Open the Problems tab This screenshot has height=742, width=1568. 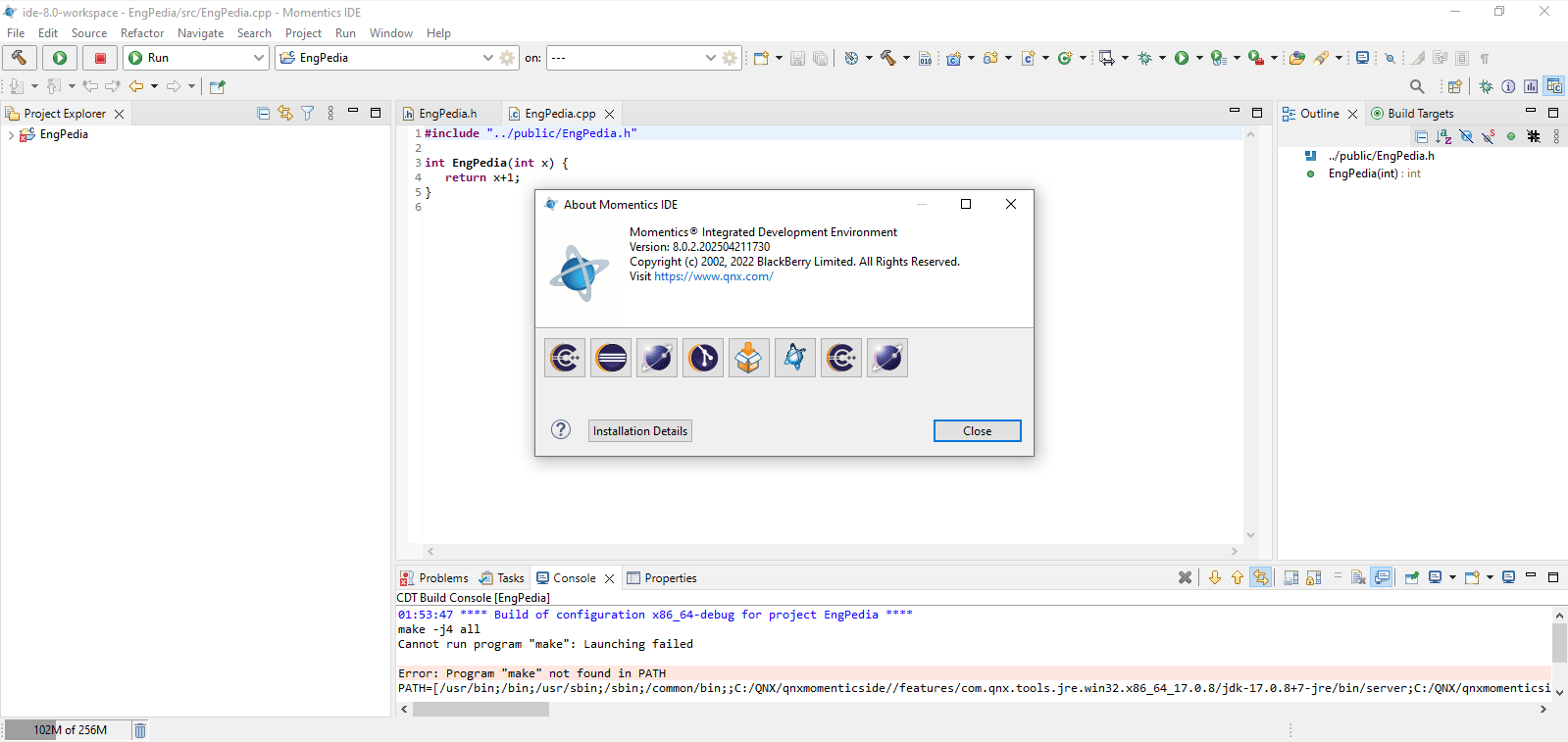pos(434,578)
